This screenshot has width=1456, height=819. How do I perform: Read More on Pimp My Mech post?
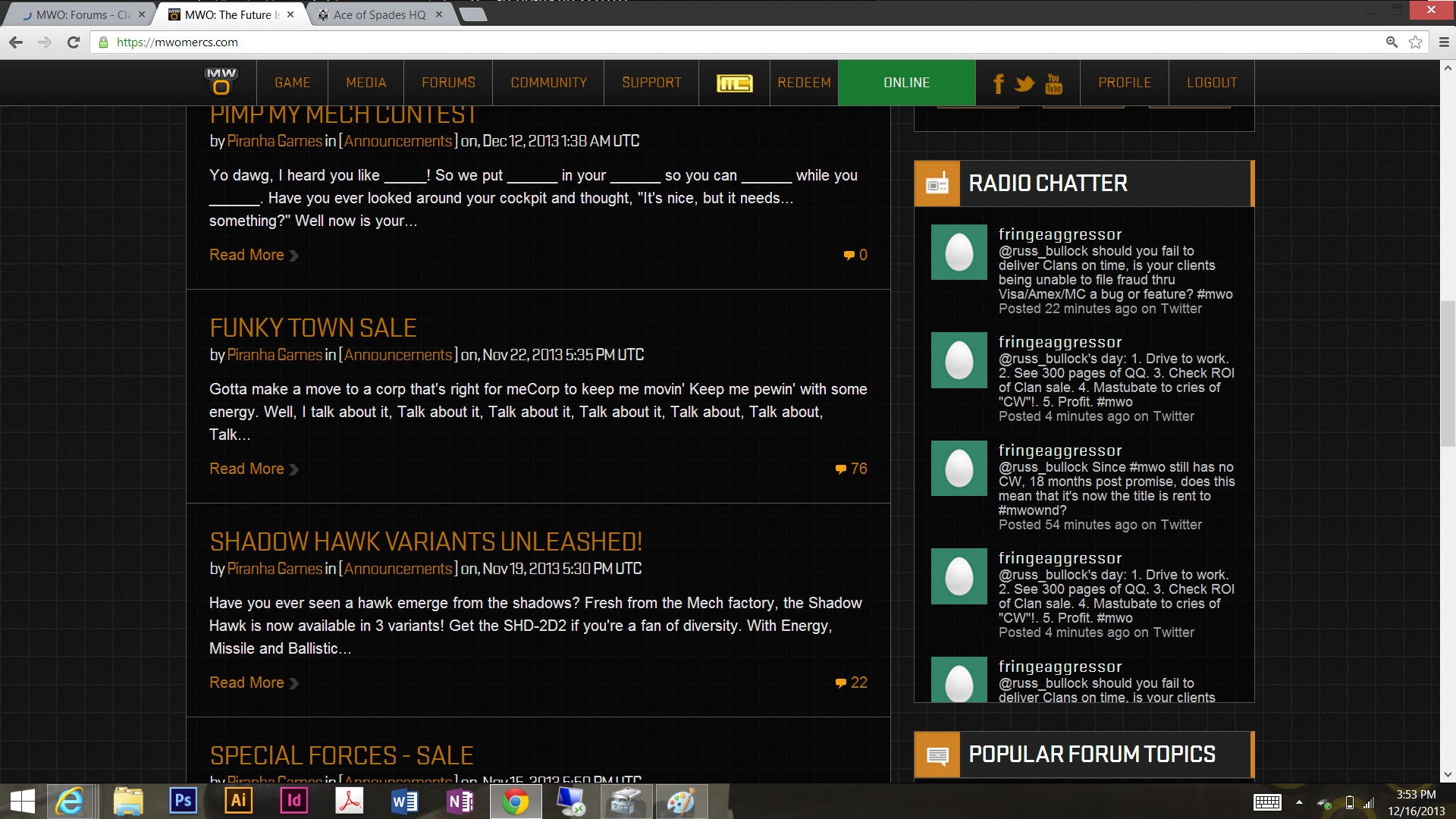(254, 256)
